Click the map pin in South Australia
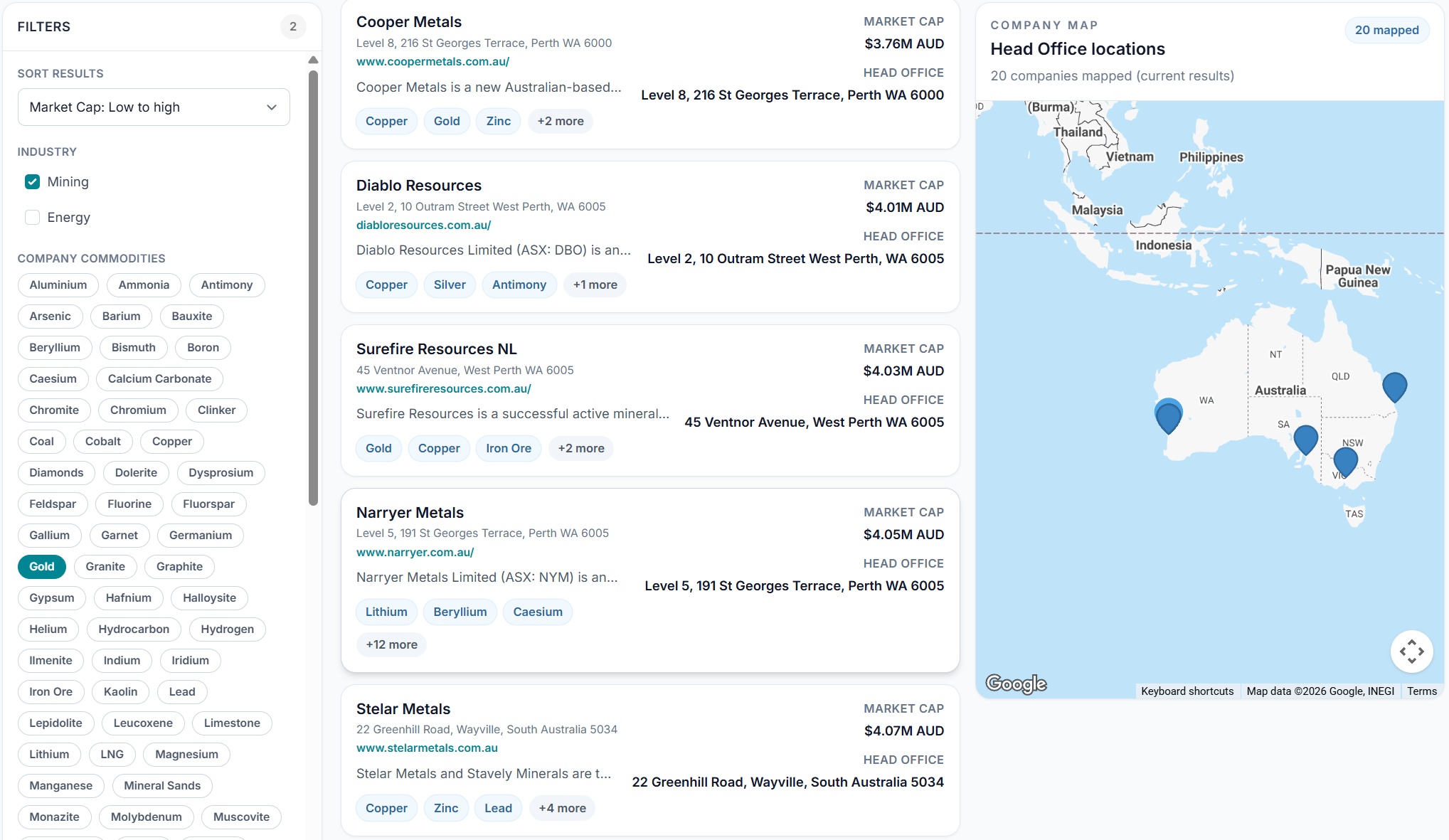 pyautogui.click(x=1305, y=438)
